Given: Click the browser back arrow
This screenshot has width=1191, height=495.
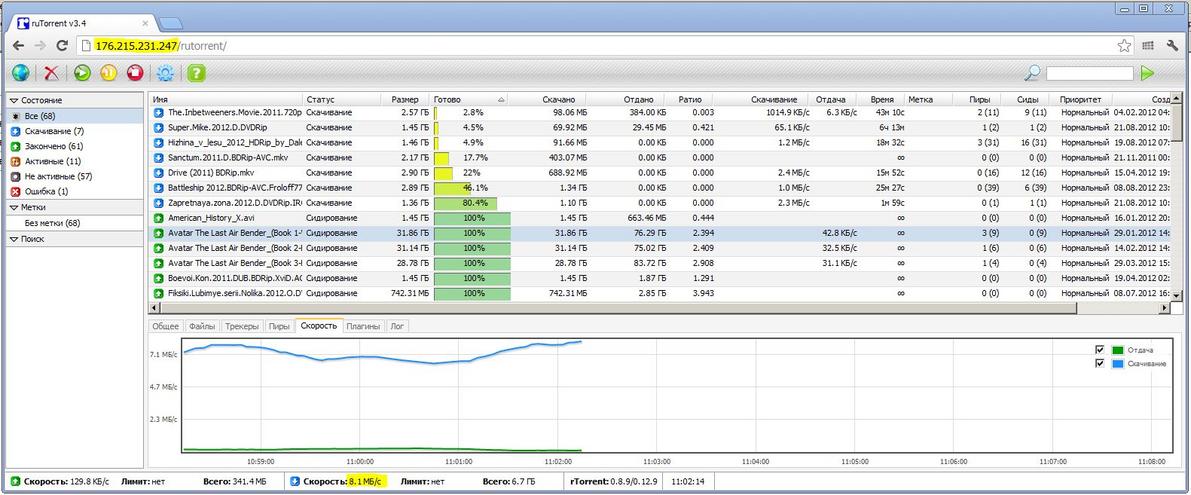Looking at the screenshot, I should [18, 46].
